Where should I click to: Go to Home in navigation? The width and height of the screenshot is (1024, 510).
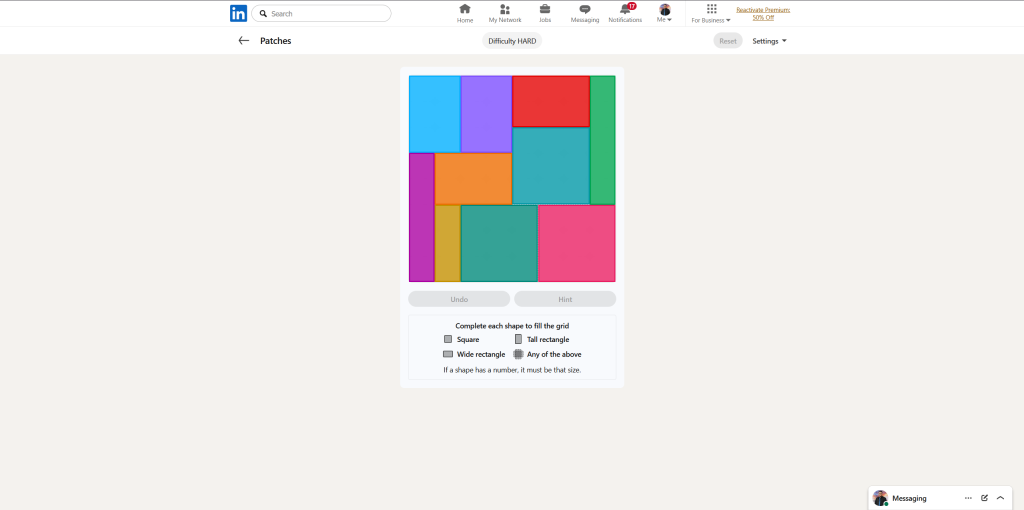coord(465,13)
